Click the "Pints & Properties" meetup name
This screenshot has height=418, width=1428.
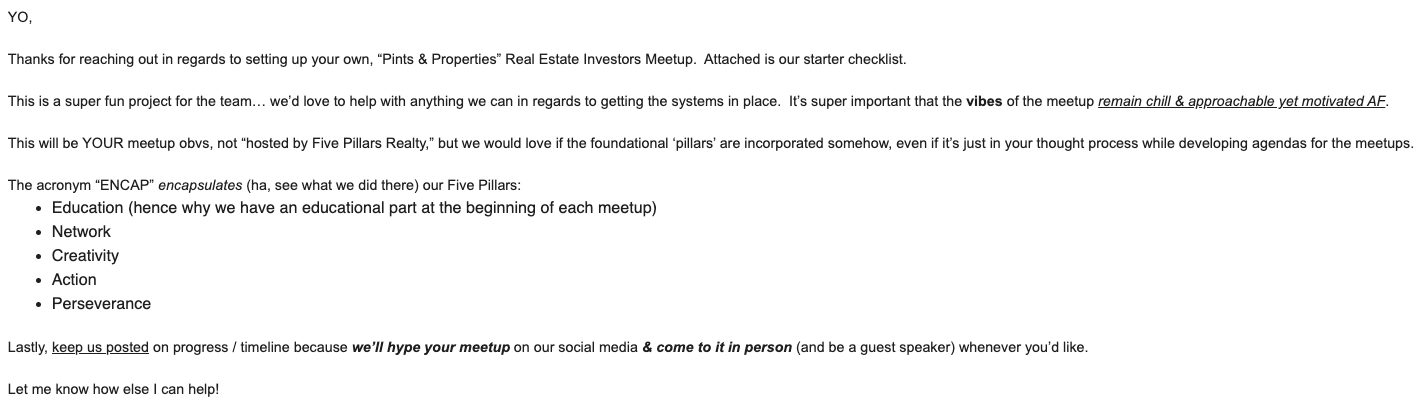[x=440, y=59]
